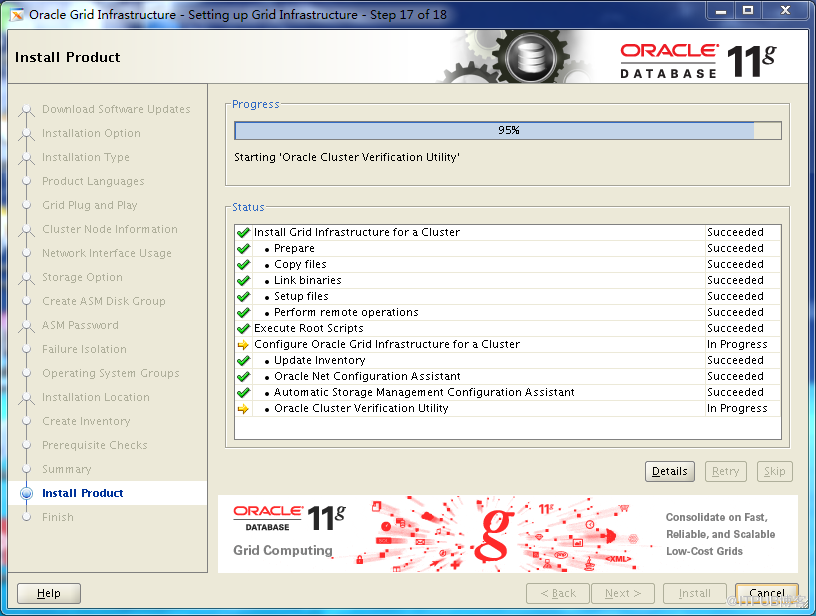Click Oracle Net Configuration Assistant row text

367,377
